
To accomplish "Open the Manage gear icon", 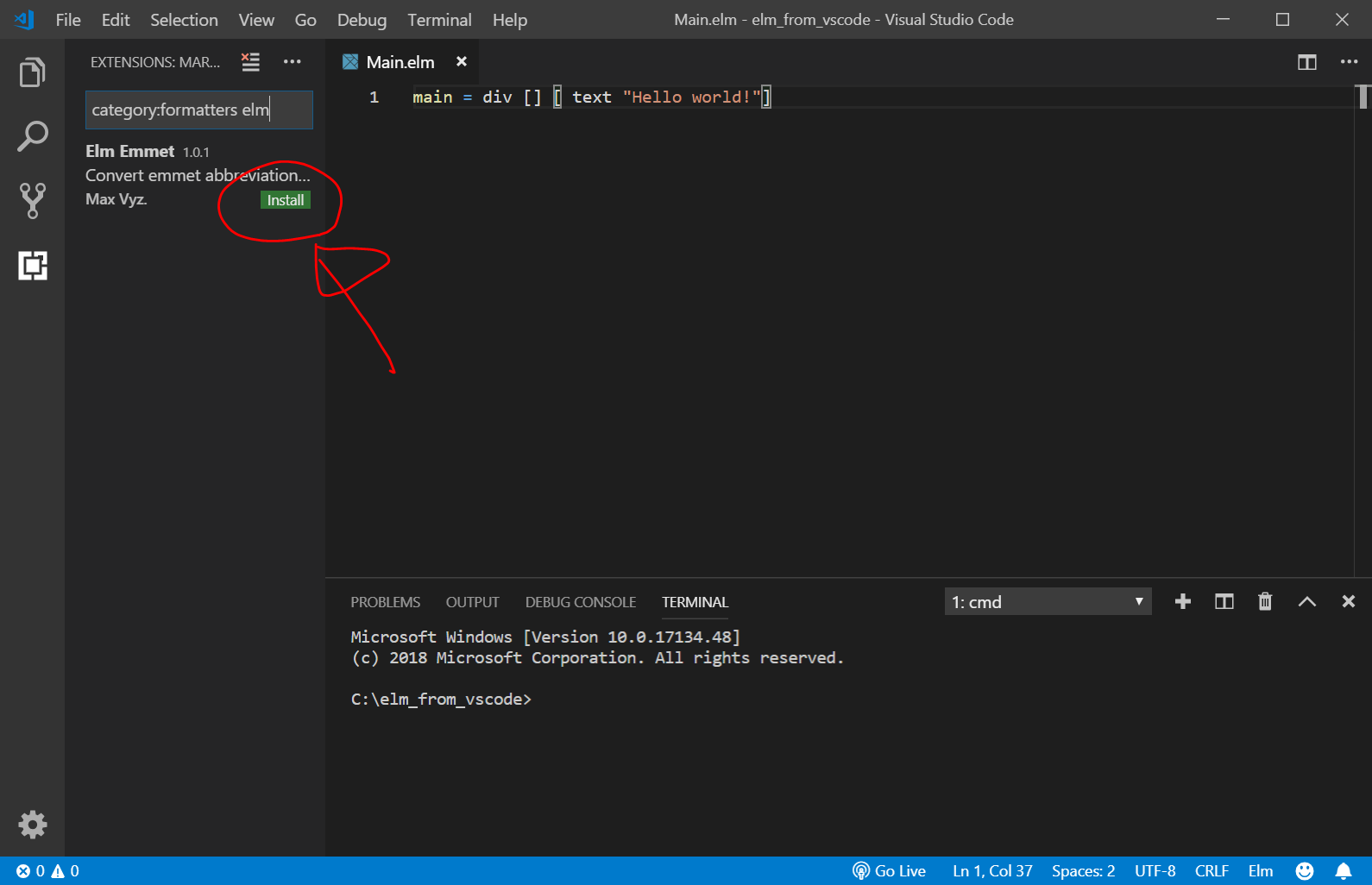I will coord(32,825).
